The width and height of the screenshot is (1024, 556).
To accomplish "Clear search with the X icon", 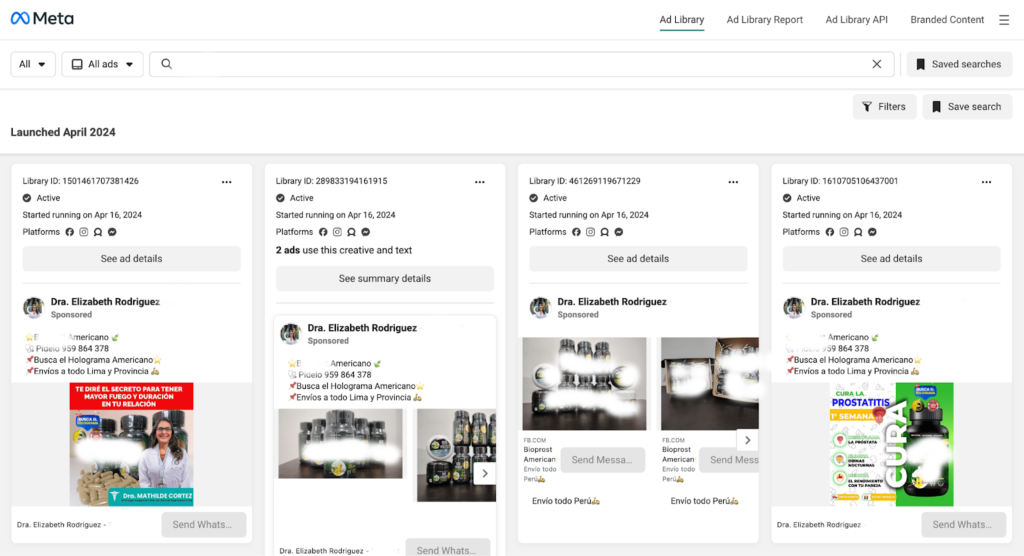I will click(x=877, y=64).
